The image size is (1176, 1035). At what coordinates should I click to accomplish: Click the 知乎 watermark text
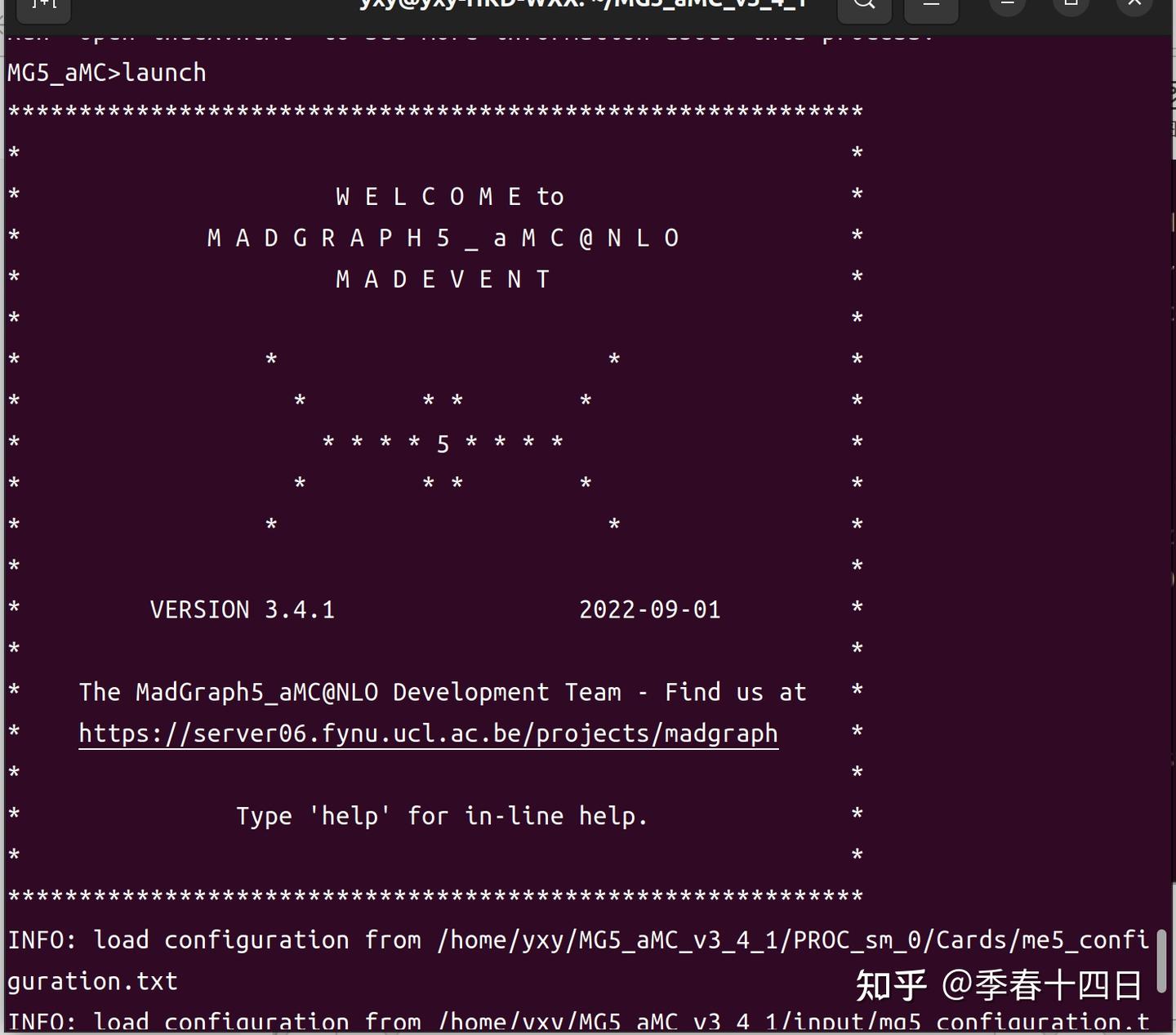(891, 986)
